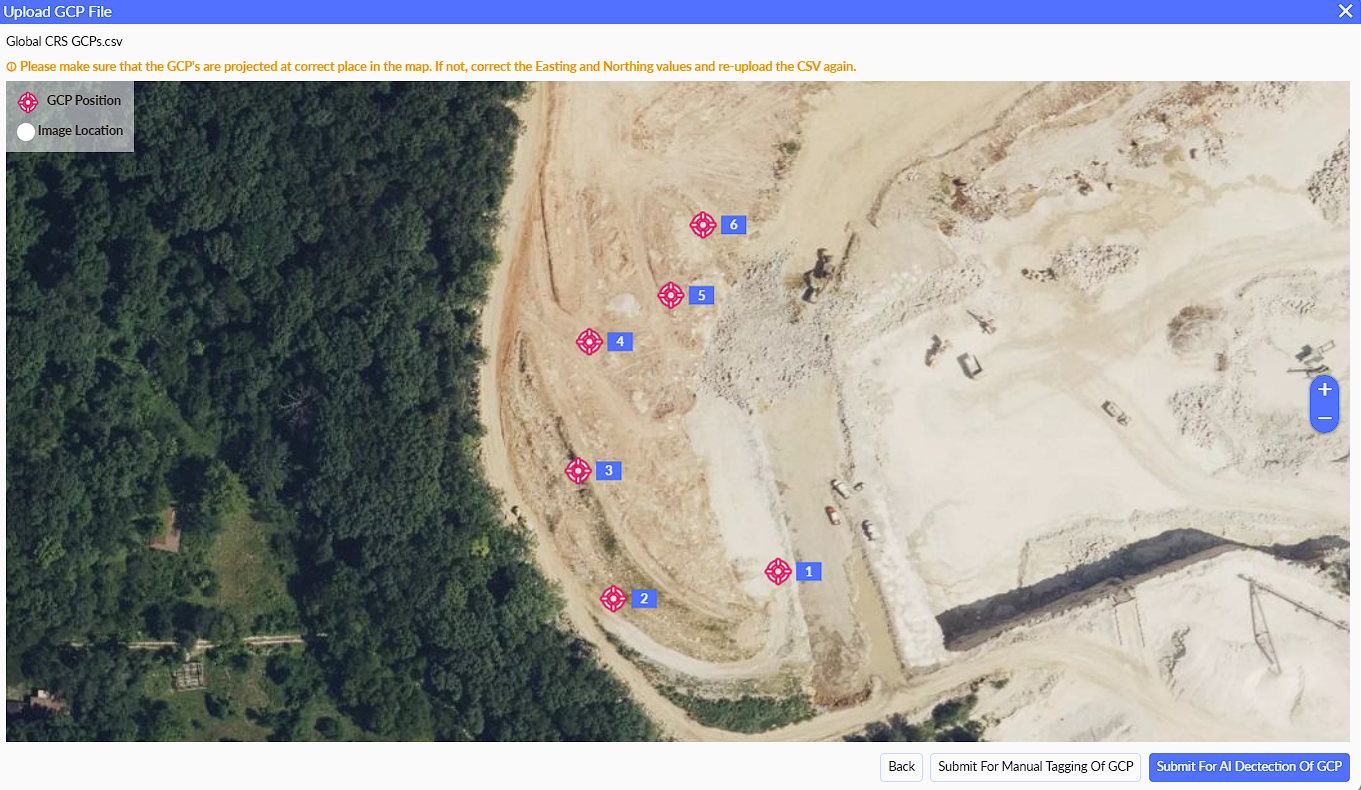Select the GCP 2 target marker
1361x790 pixels.
point(613,598)
